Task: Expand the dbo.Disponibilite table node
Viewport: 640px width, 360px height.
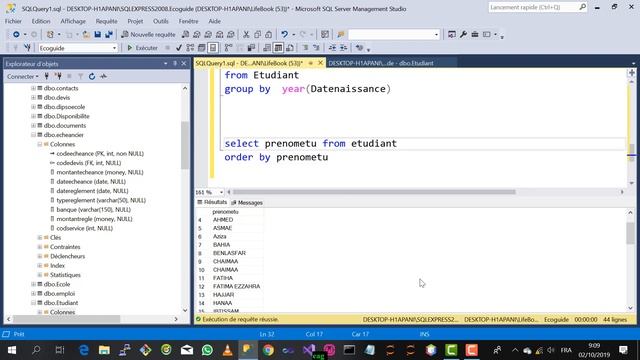Action: [33, 116]
